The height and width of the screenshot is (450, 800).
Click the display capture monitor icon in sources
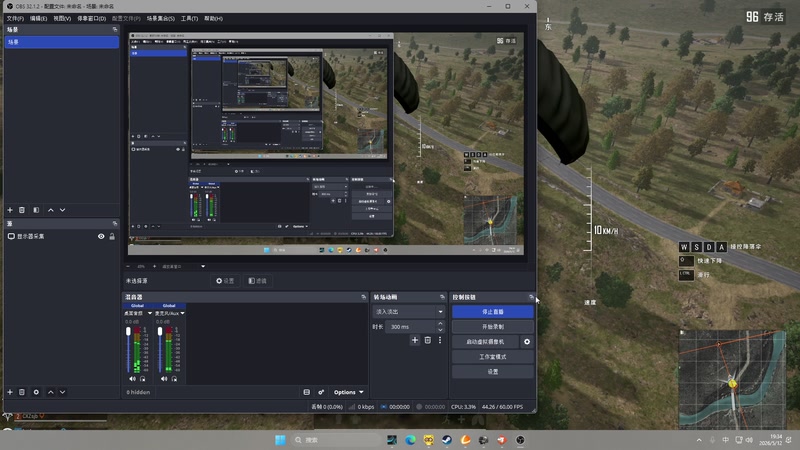11,236
